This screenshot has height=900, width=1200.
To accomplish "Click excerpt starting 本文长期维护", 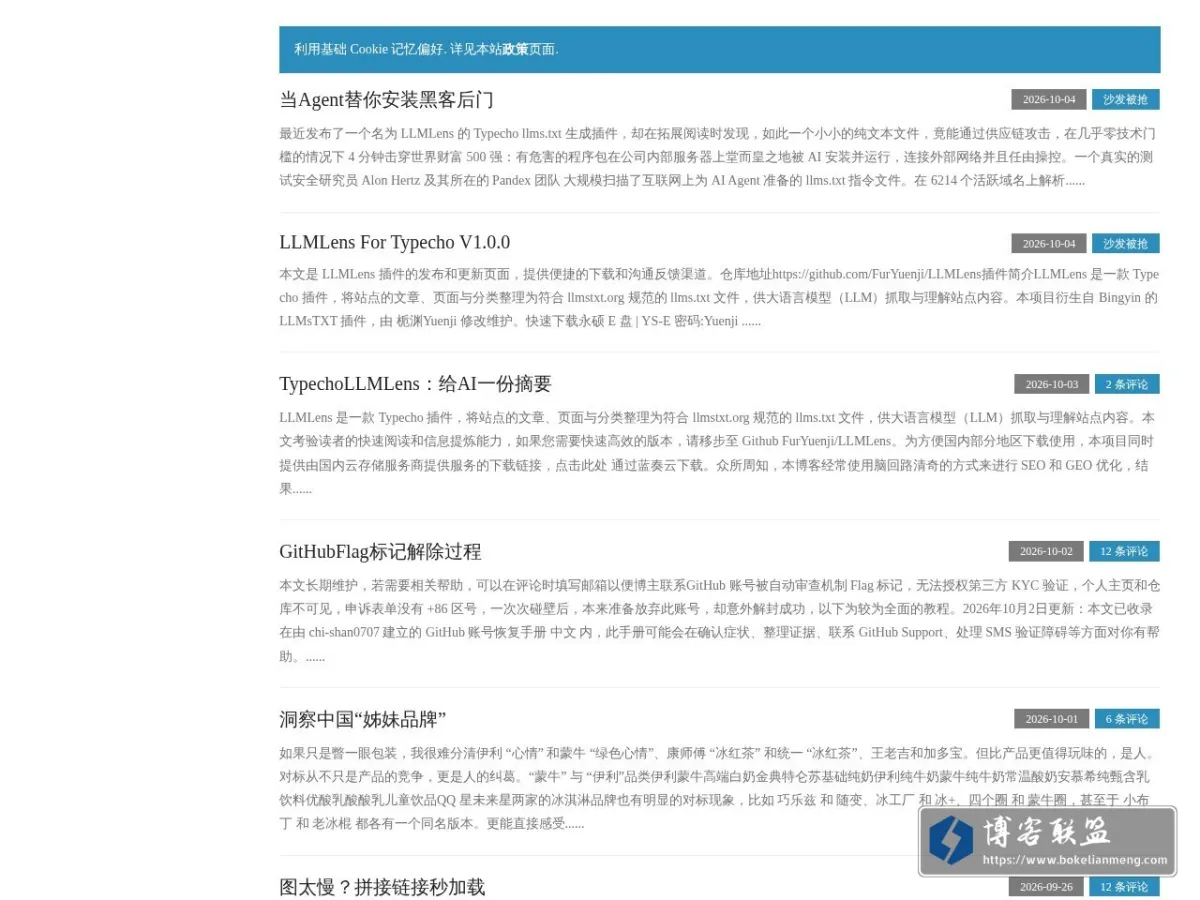I will [718, 620].
